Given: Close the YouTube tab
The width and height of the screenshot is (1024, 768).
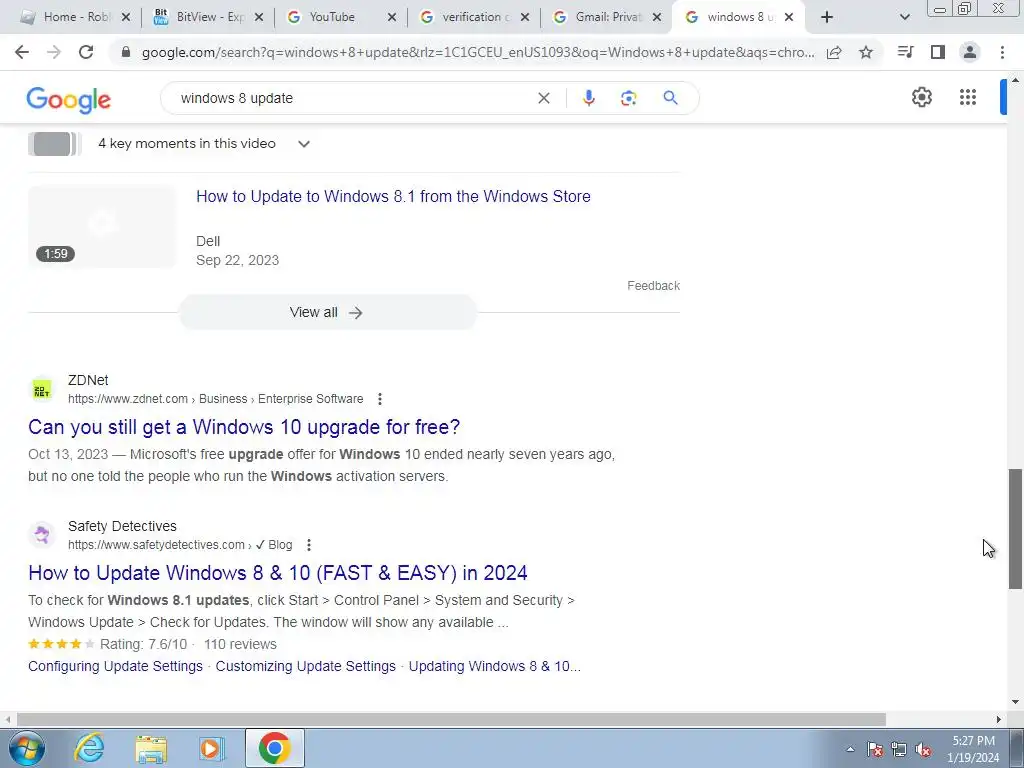Looking at the screenshot, I should pos(392,17).
